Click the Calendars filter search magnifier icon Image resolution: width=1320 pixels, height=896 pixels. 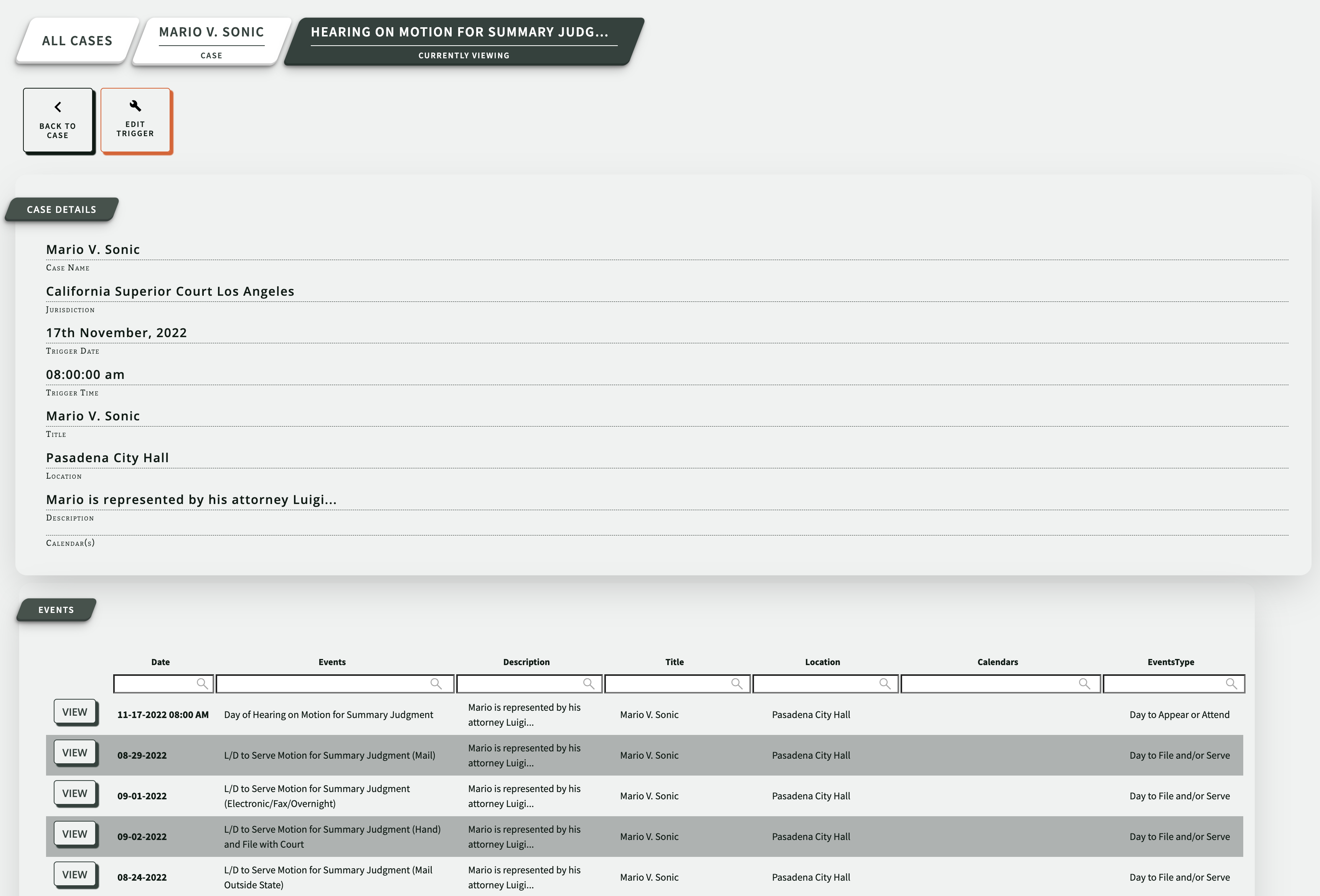pos(1084,684)
